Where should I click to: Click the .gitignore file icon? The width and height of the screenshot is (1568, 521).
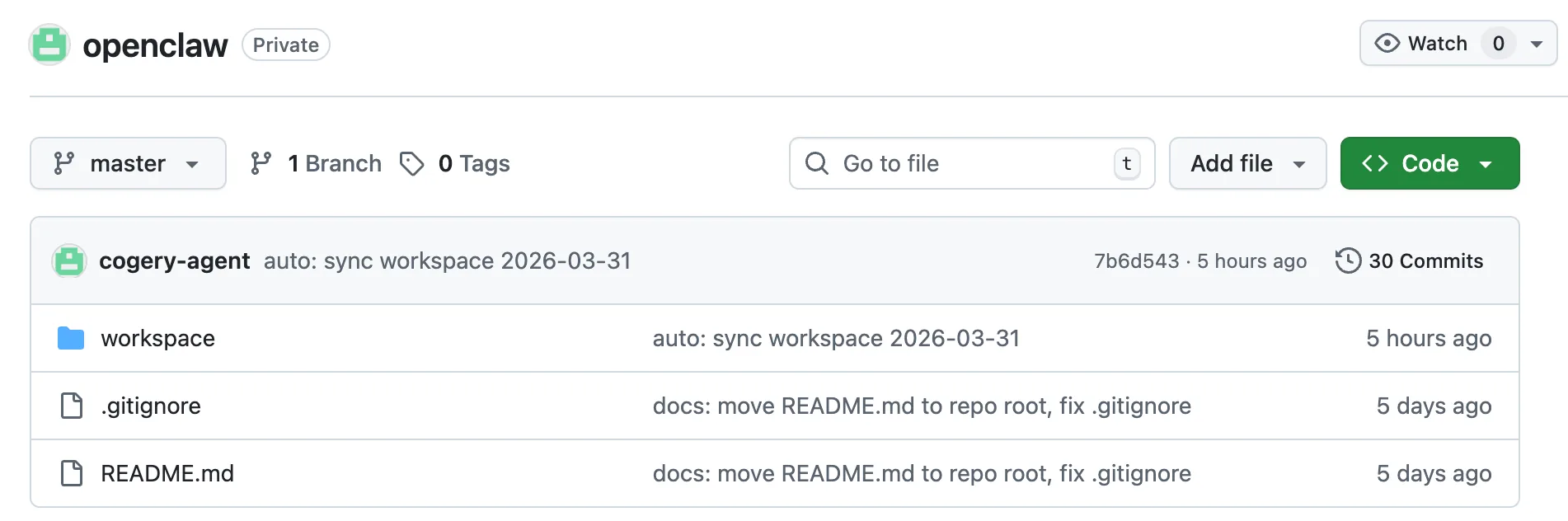(72, 406)
